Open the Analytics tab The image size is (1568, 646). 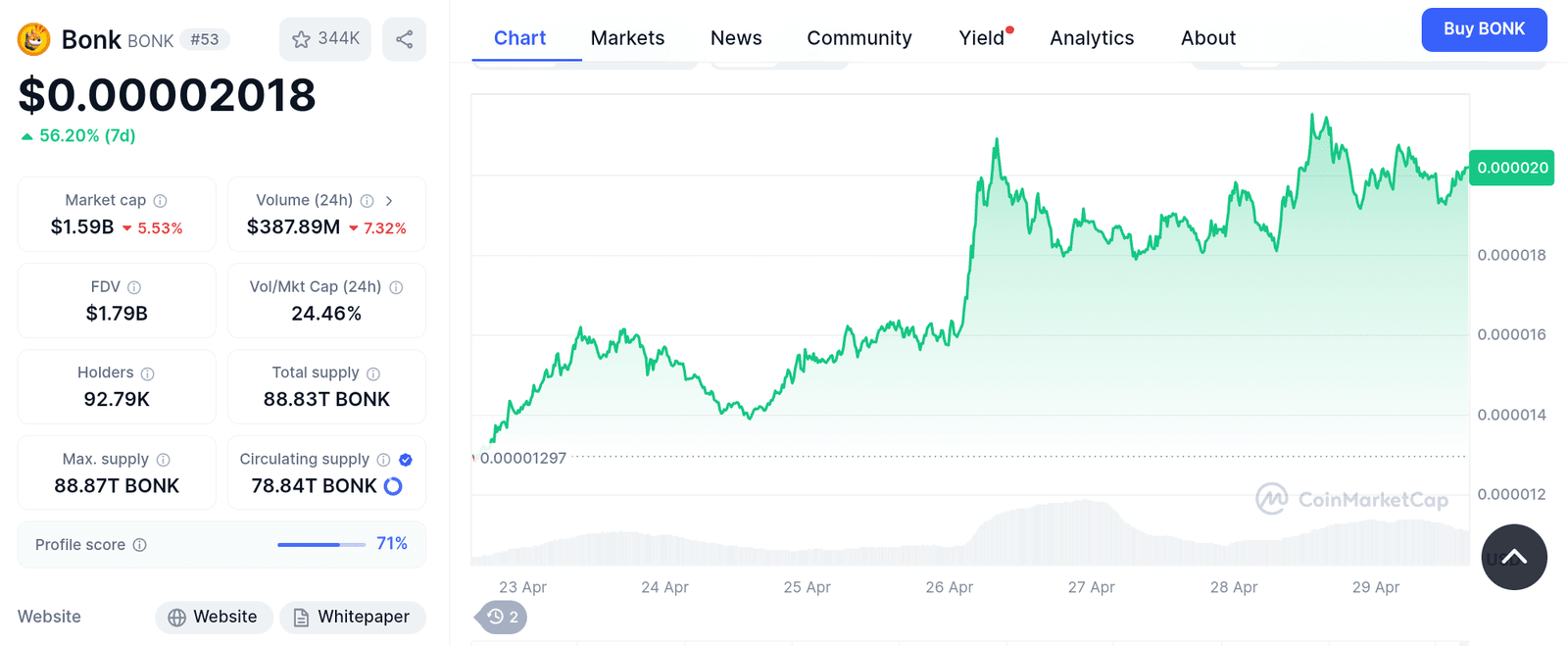pyautogui.click(x=1091, y=37)
